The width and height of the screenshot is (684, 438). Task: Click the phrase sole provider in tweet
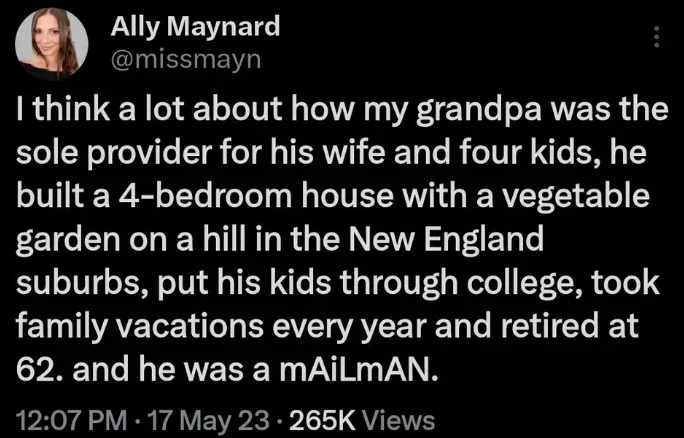click(x=112, y=154)
